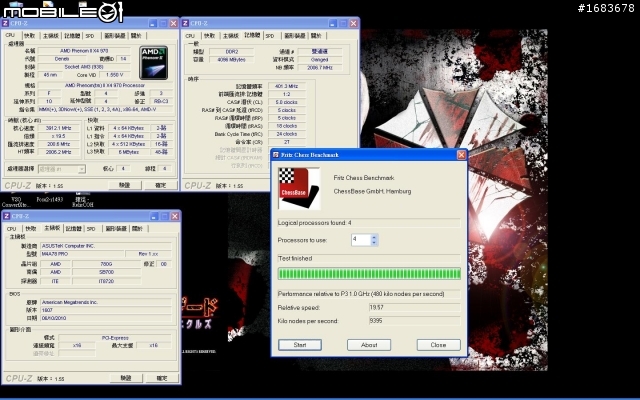Close the CPU-Z memory window
Viewport: 640px width, 400px height.
tap(353, 23)
